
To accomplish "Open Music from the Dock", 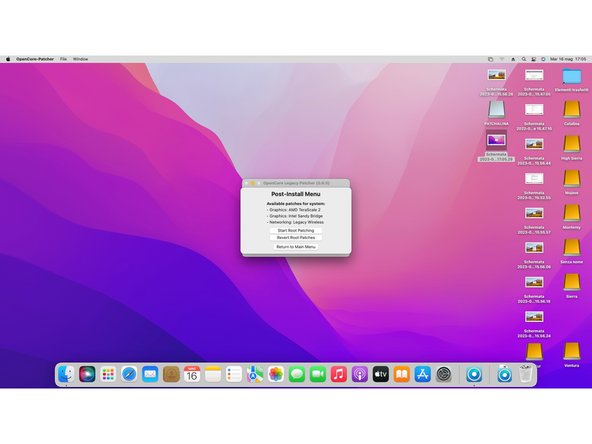I will pyautogui.click(x=339, y=374).
